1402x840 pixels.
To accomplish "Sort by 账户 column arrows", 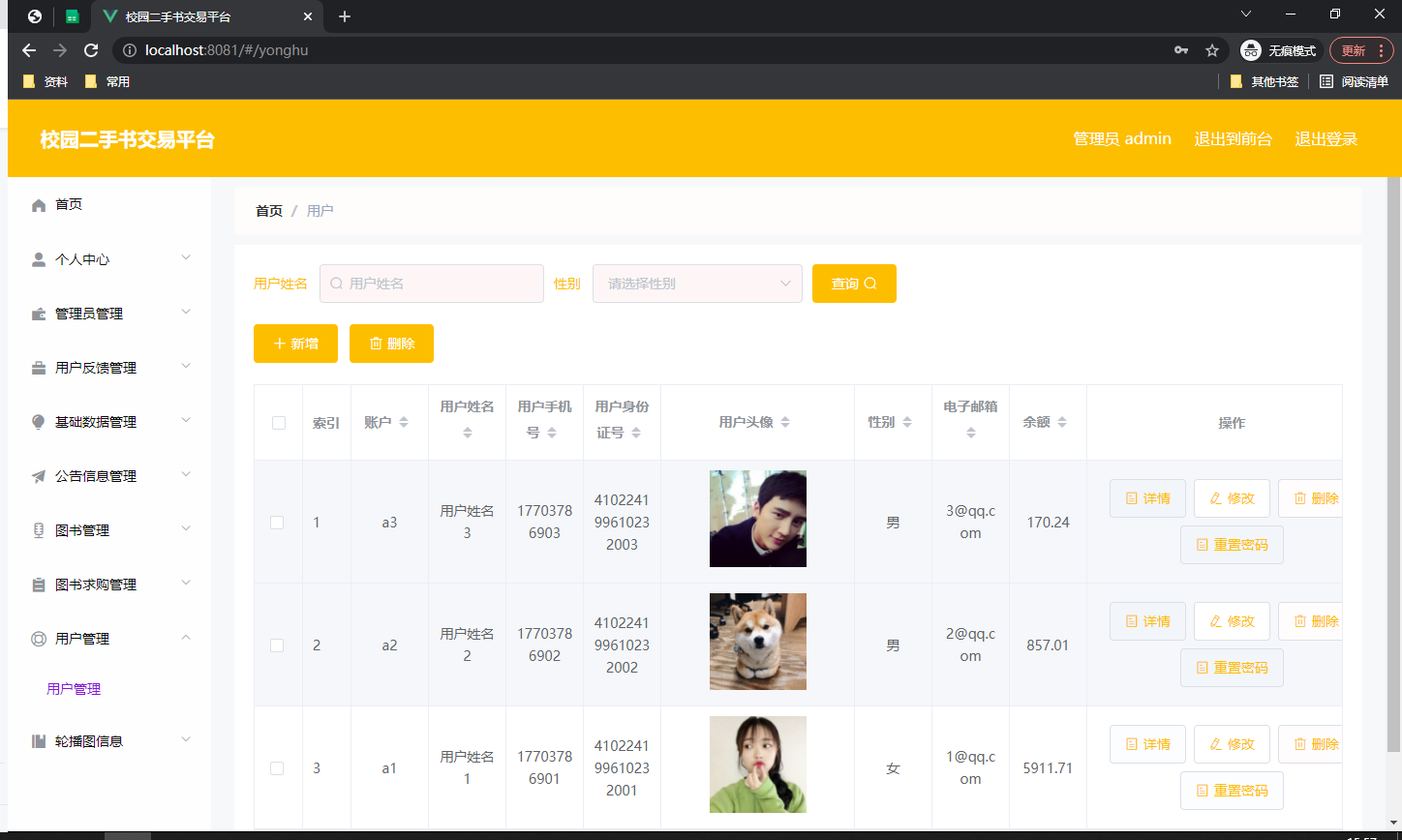I will tap(404, 423).
